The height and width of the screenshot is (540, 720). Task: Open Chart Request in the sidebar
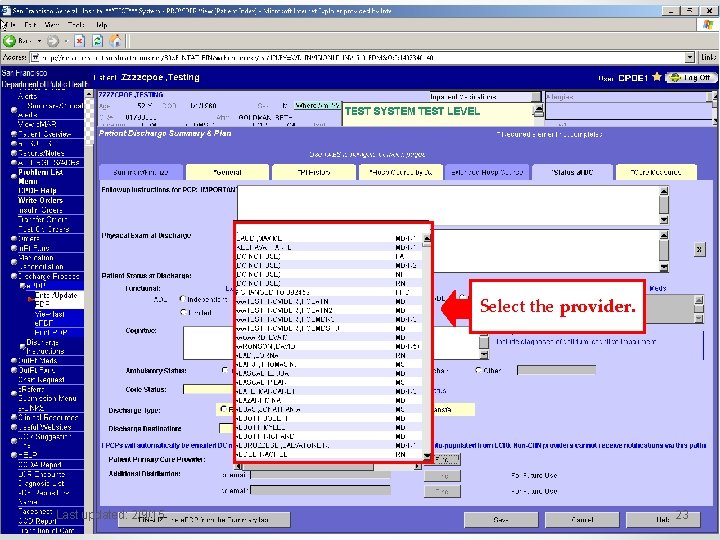pyautogui.click(x=41, y=380)
